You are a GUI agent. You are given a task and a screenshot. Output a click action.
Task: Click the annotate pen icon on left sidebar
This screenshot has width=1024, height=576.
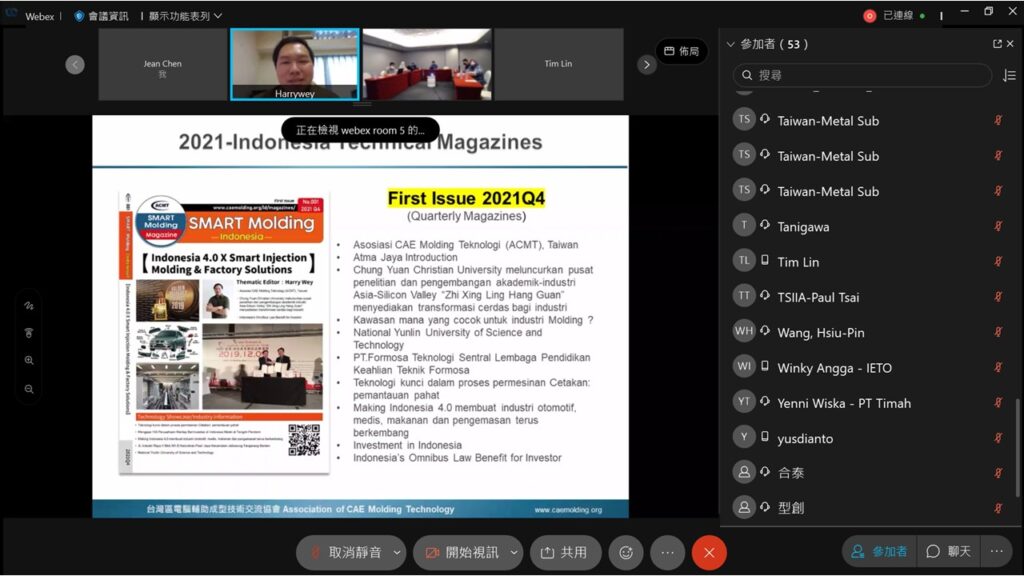tap(29, 305)
